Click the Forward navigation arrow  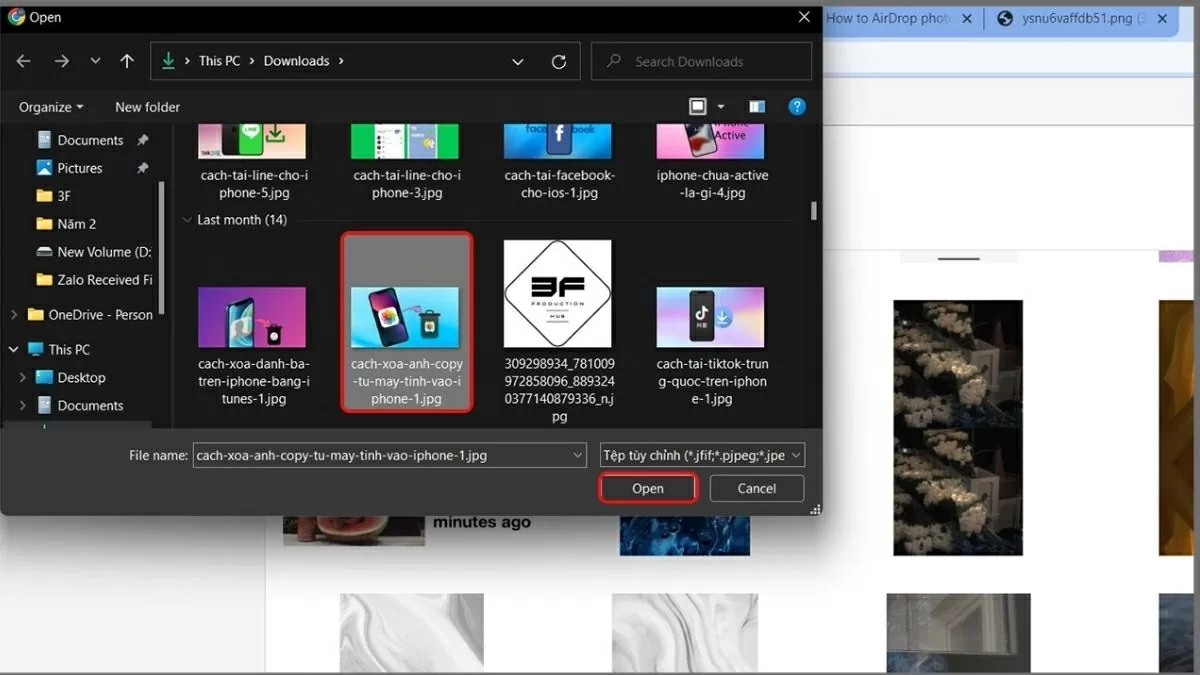tap(60, 61)
